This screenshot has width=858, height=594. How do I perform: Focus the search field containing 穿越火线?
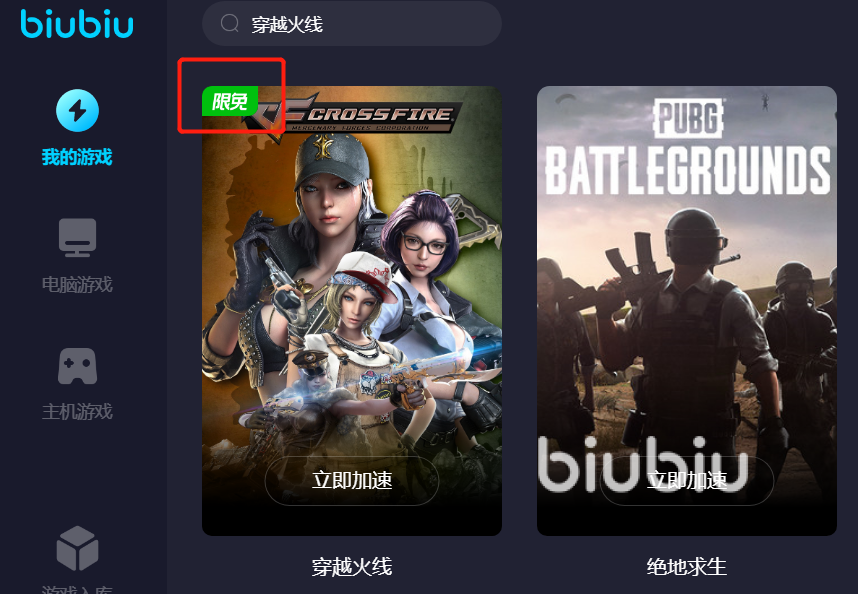point(352,24)
